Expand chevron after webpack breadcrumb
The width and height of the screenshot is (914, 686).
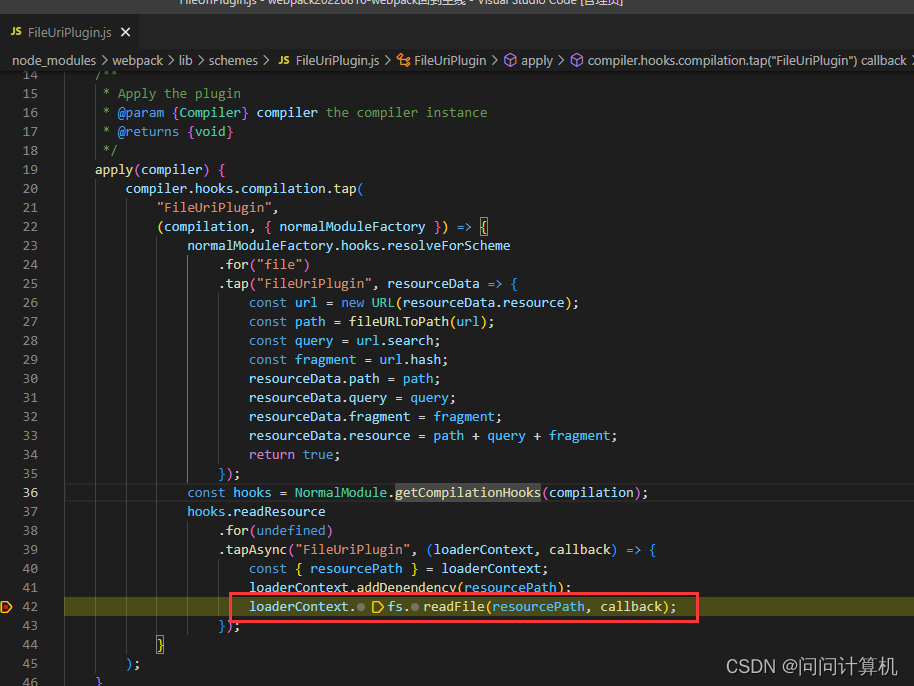(171, 61)
